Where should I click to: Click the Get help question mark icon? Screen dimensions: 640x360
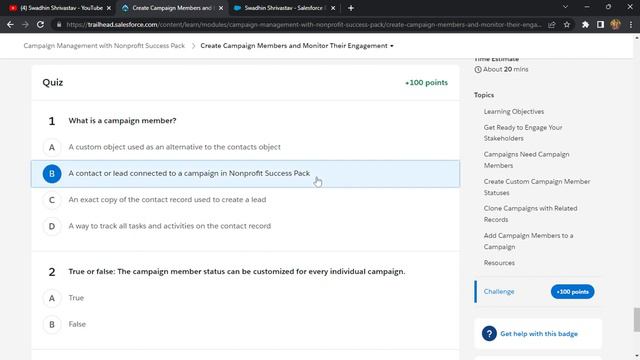click(x=489, y=333)
